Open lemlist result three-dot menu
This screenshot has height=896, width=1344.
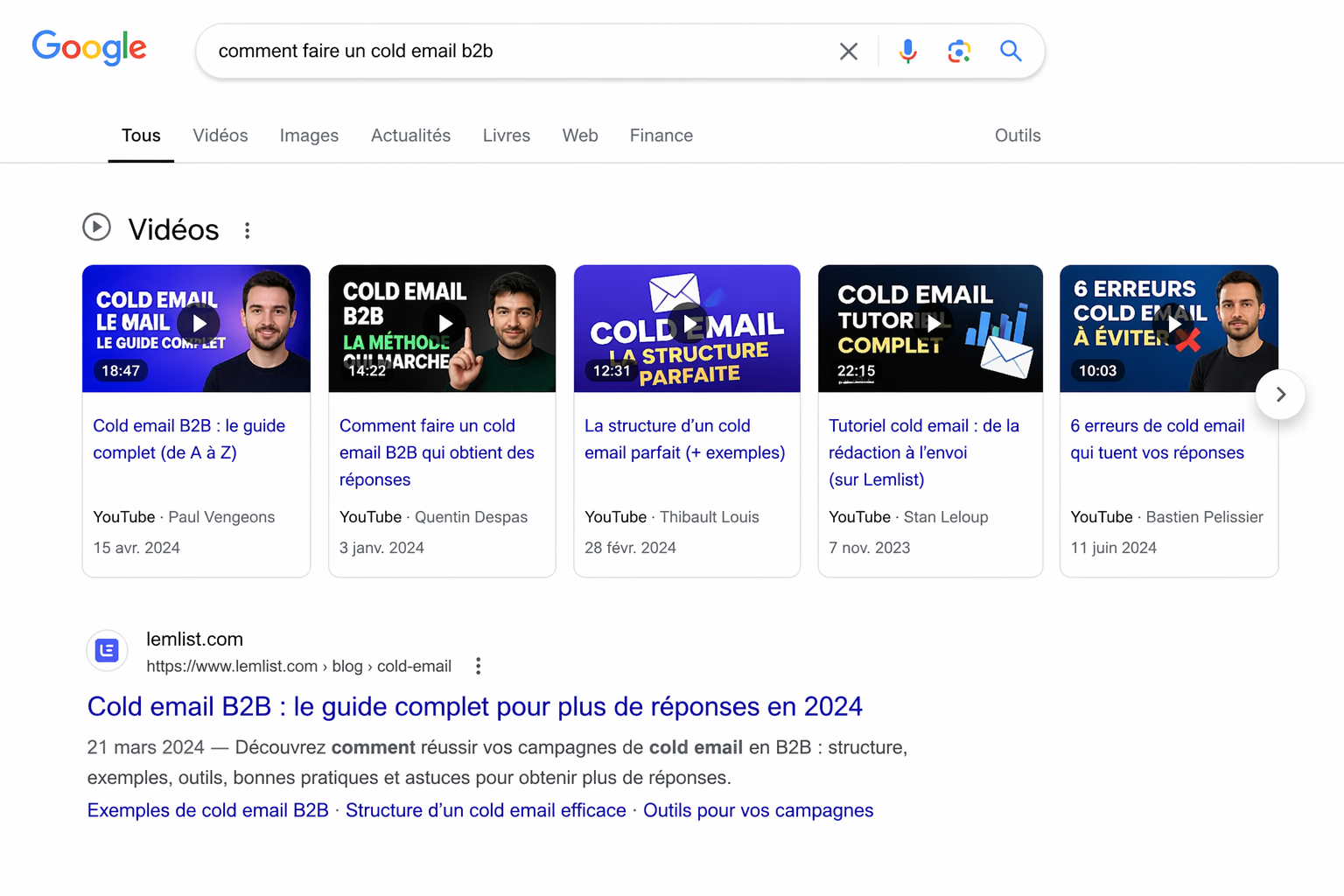pos(478,666)
